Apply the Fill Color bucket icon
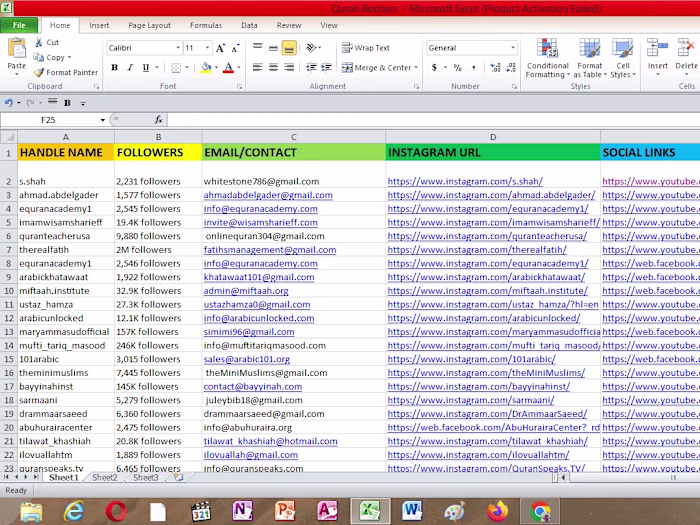The image size is (700, 525). 206,68
